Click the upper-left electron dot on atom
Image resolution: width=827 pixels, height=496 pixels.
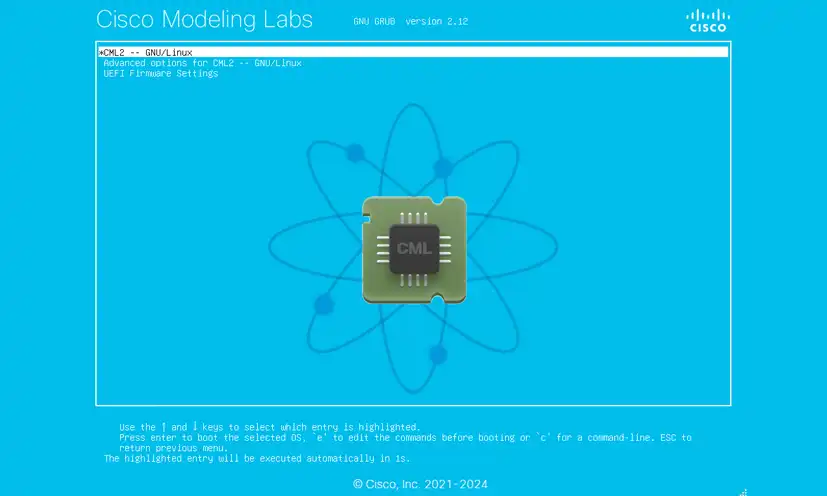coord(354,153)
